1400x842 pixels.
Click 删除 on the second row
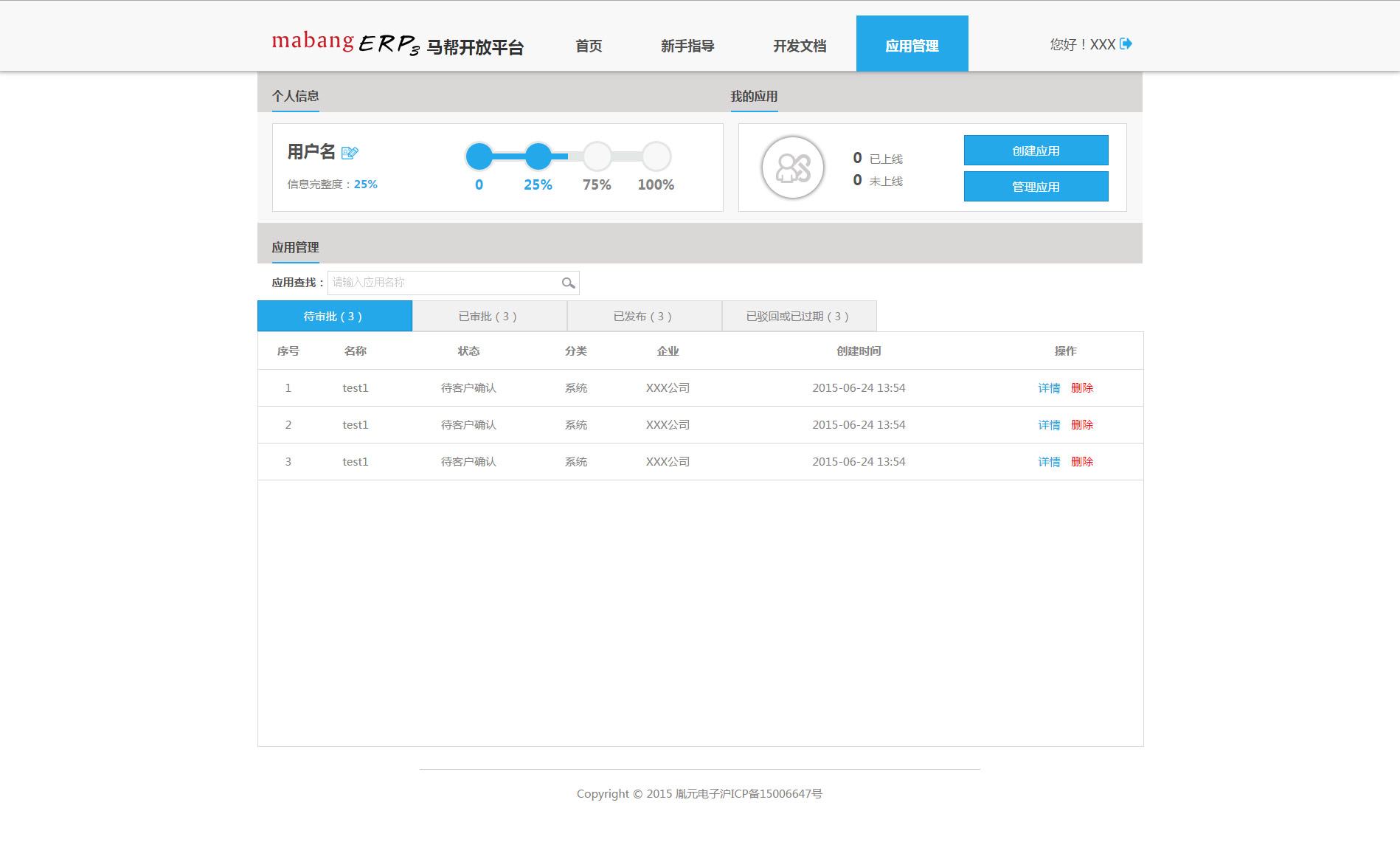pos(1082,425)
